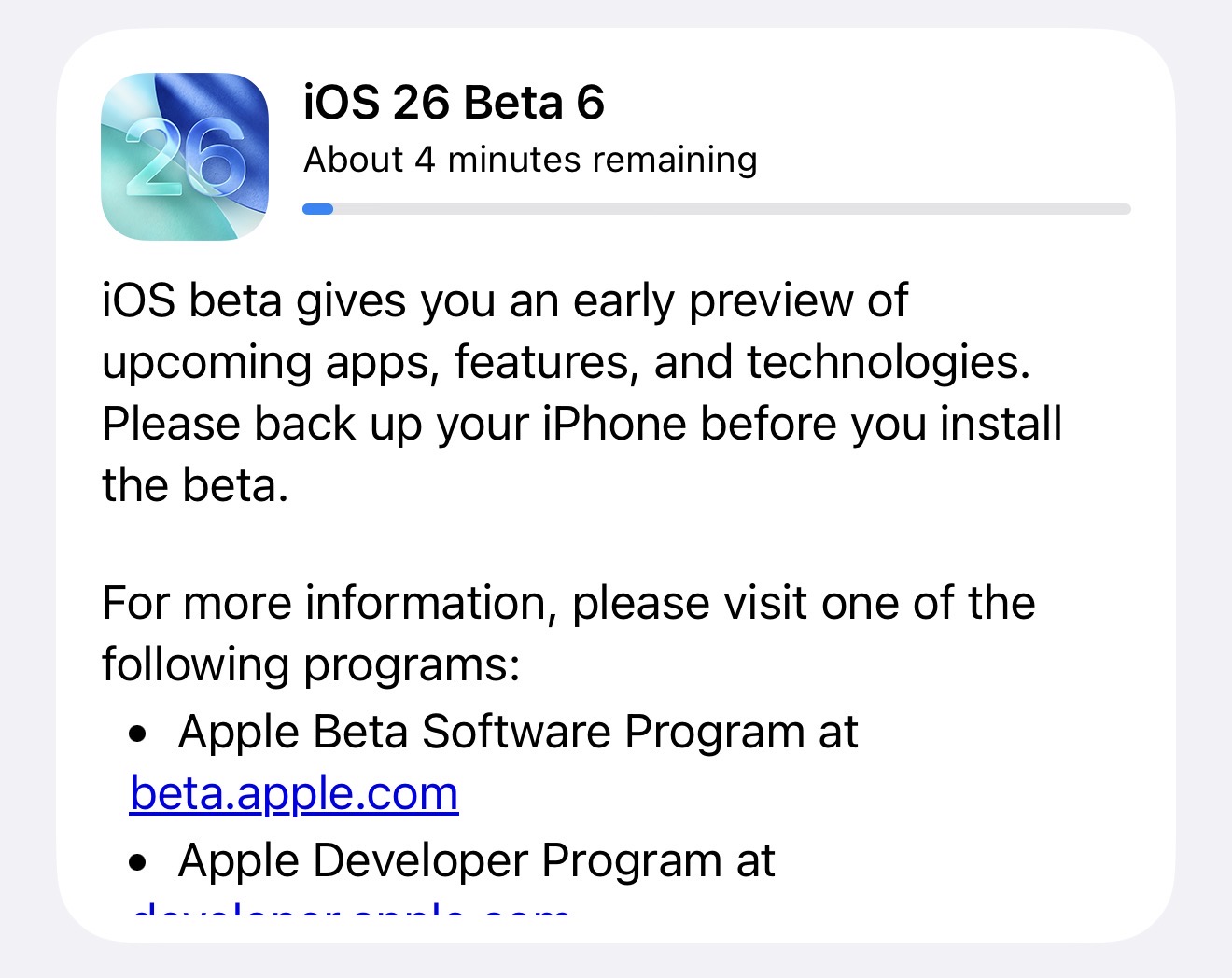Tap the "iOS 26 Beta 6" title
The image size is (1232, 978).
point(454,103)
